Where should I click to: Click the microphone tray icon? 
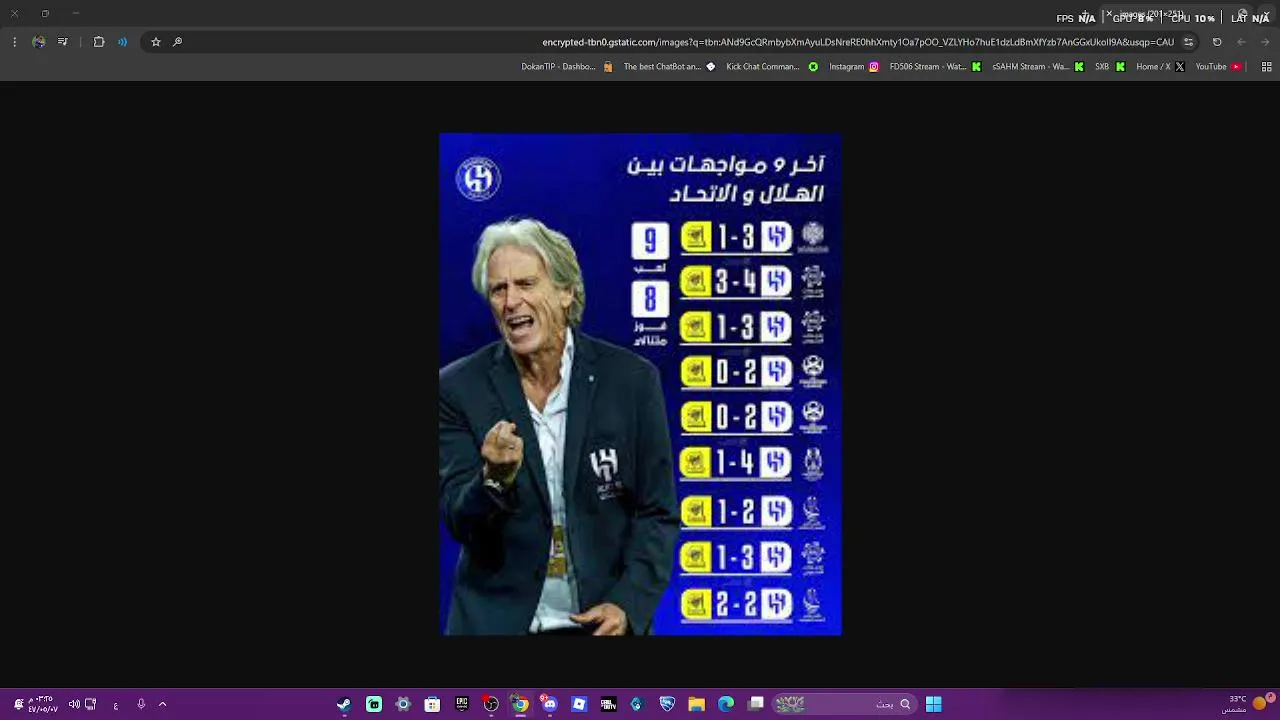141,704
